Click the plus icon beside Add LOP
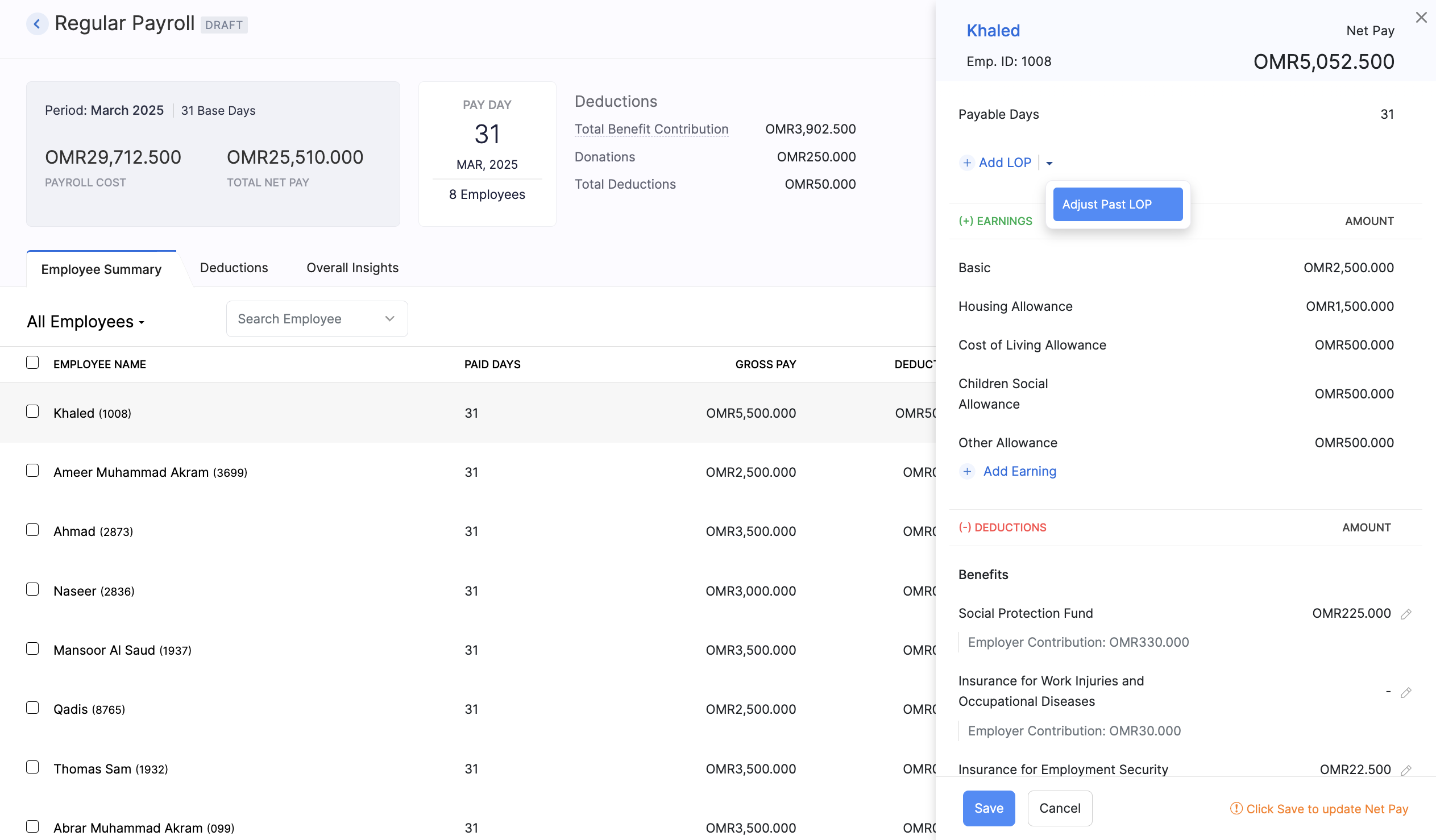The width and height of the screenshot is (1436, 840). tap(966, 163)
